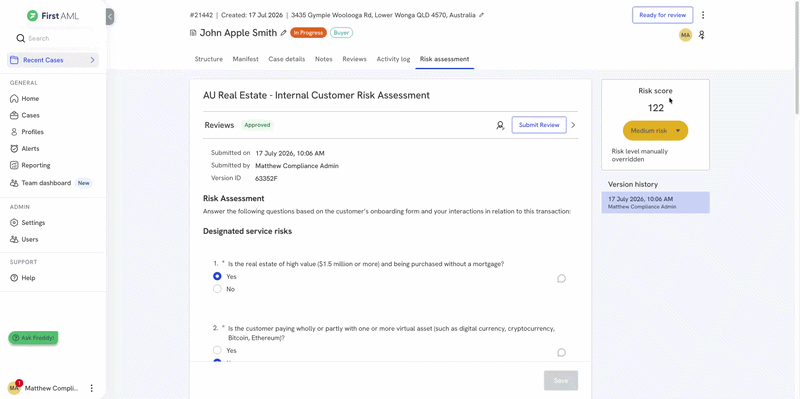The image size is (800, 399).
Task: Click the Alerts alarm icon
Action: (x=14, y=148)
